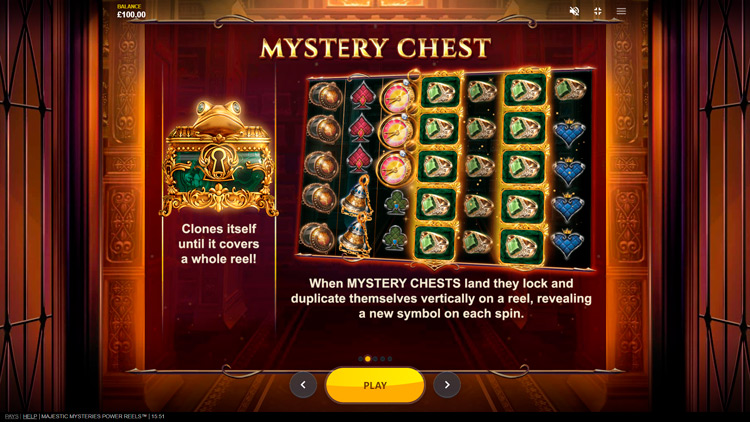Click the reel preview image thumbnail
This screenshot has width=750, height=422.
pos(445,168)
